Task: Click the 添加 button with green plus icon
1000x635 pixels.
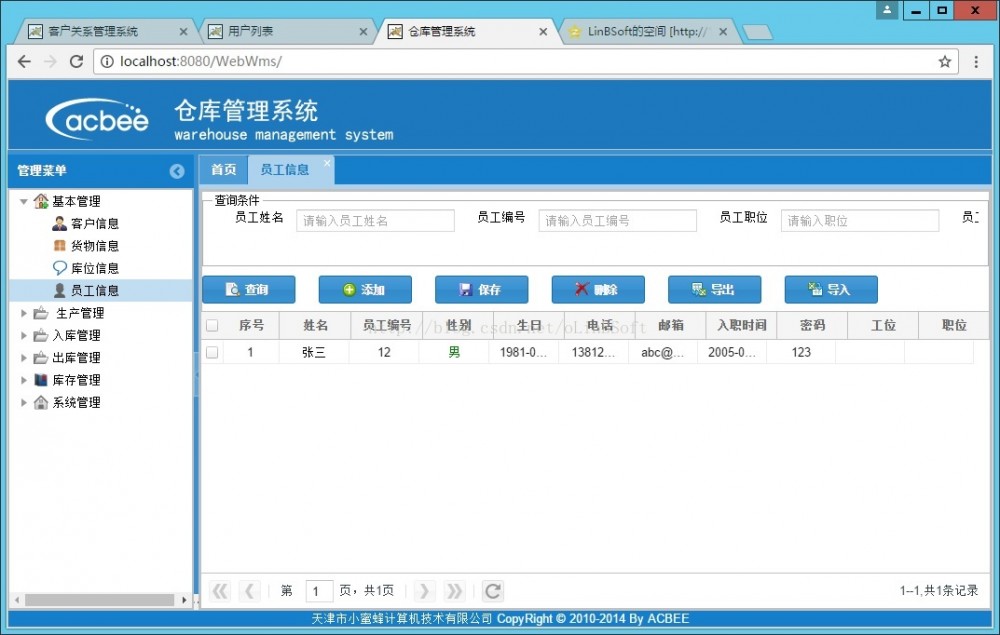Action: (365, 289)
